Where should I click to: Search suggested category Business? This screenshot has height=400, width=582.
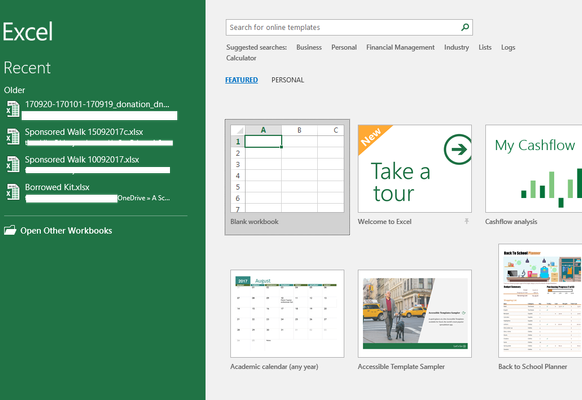(x=309, y=47)
